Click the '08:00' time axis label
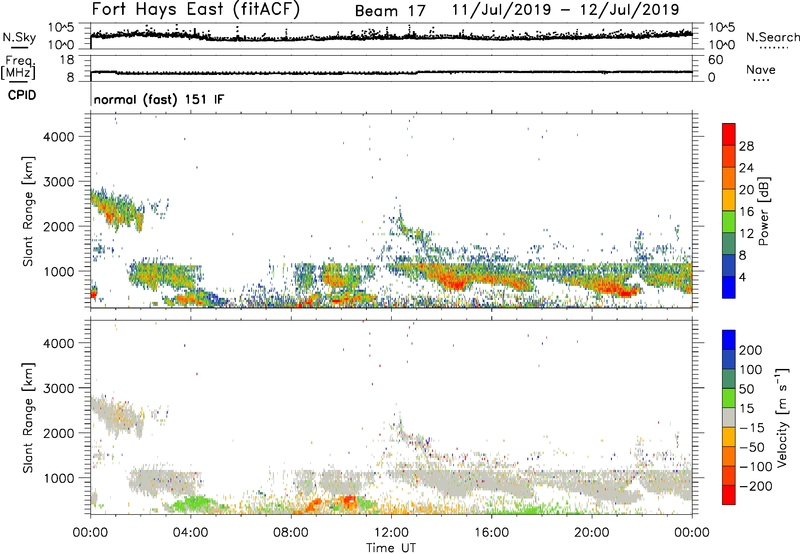The width and height of the screenshot is (800, 554). coord(291,533)
